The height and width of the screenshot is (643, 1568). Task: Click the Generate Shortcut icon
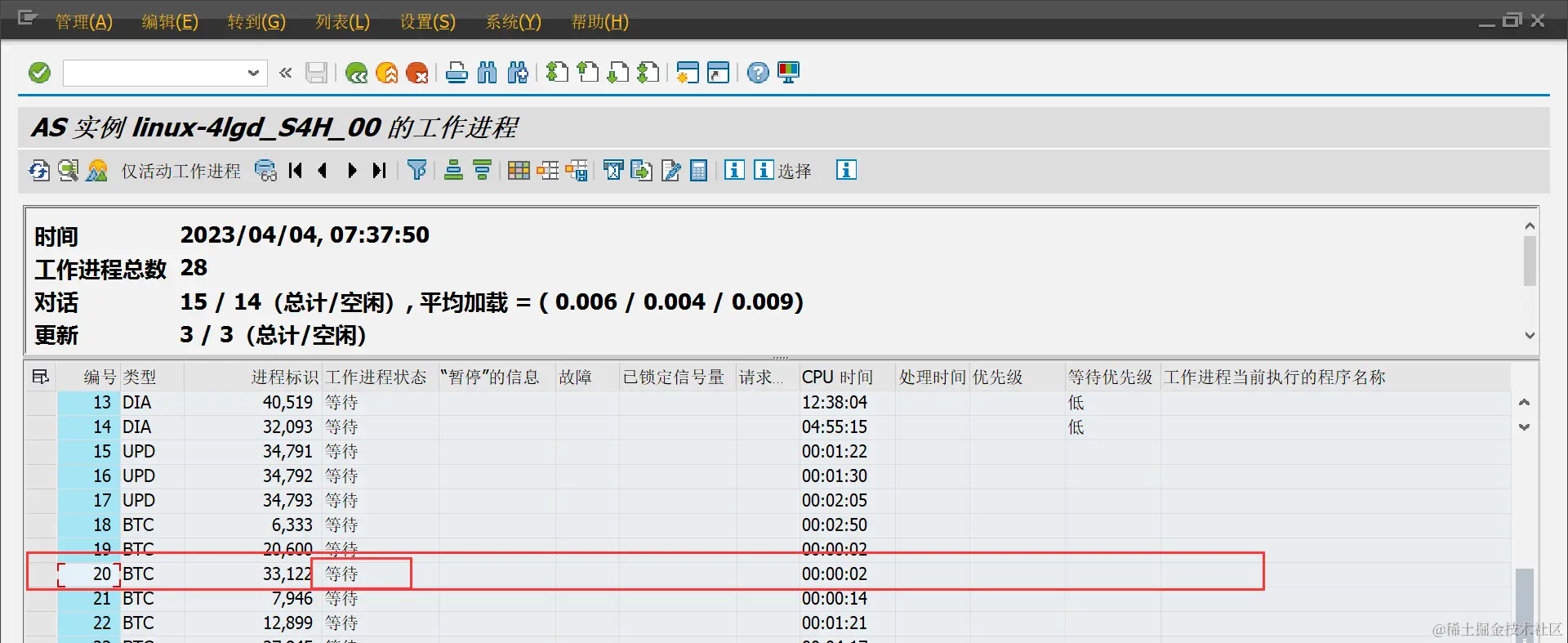click(718, 73)
